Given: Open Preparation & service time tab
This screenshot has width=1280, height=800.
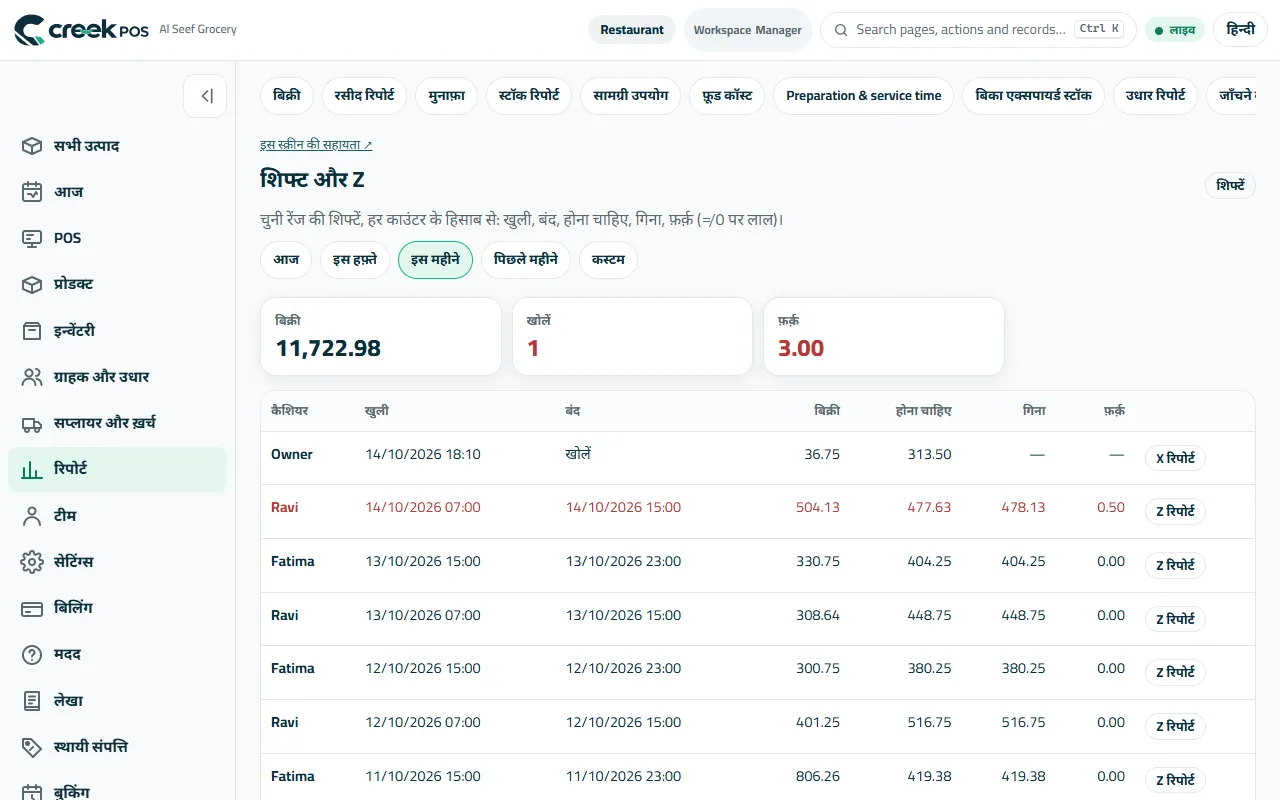Looking at the screenshot, I should [x=864, y=96].
